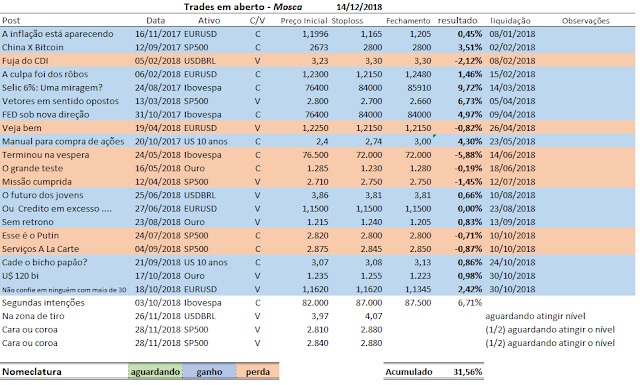Click the blue 'ganho' legend swatch
The image size is (640, 385).
(209, 372)
